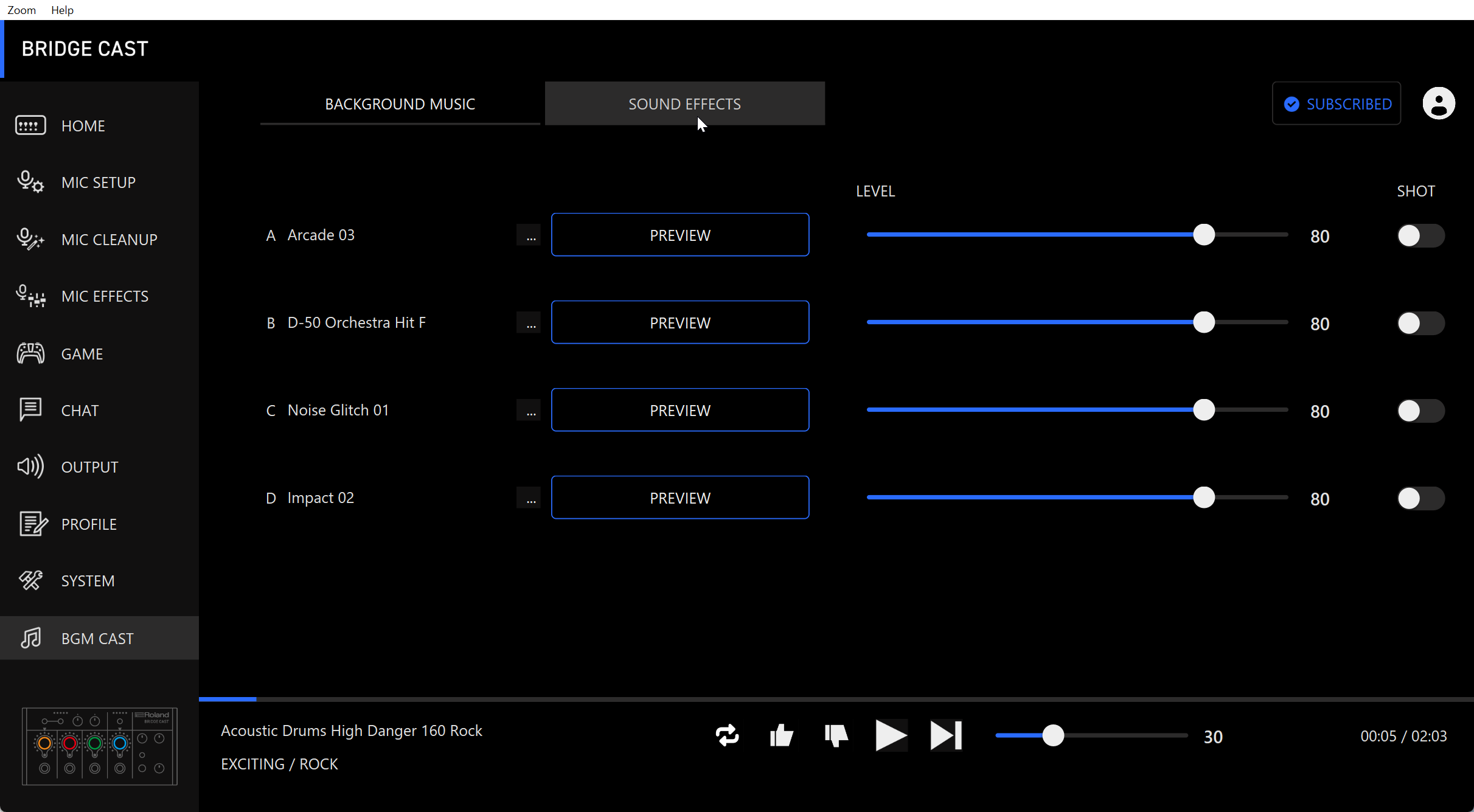Image resolution: width=1474 pixels, height=812 pixels.
Task: Preview the Arcade 03 sound effect
Action: tap(680, 235)
